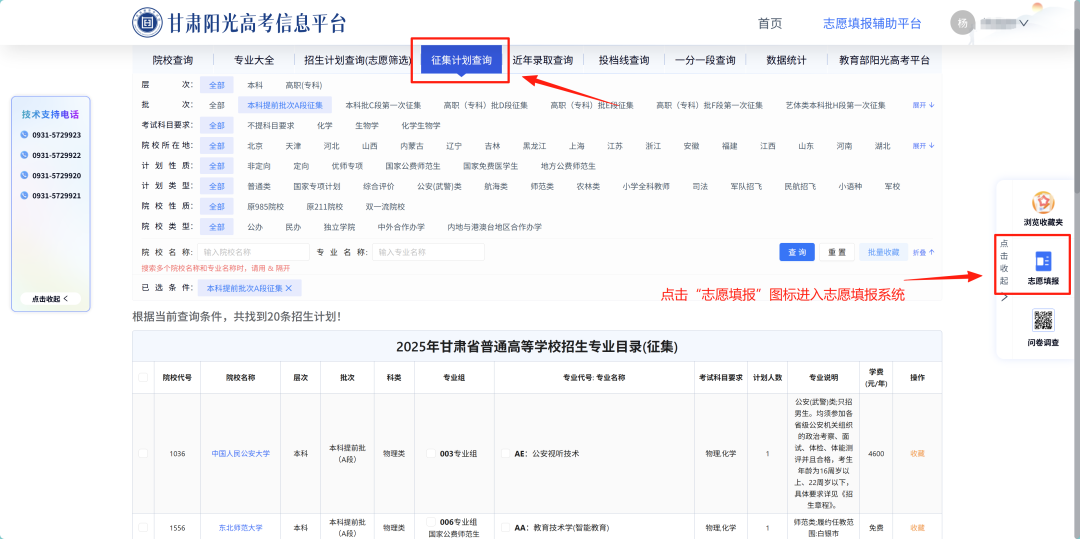Check the 003专业组 checkbox
Image resolution: width=1080 pixels, height=539 pixels.
(431, 453)
